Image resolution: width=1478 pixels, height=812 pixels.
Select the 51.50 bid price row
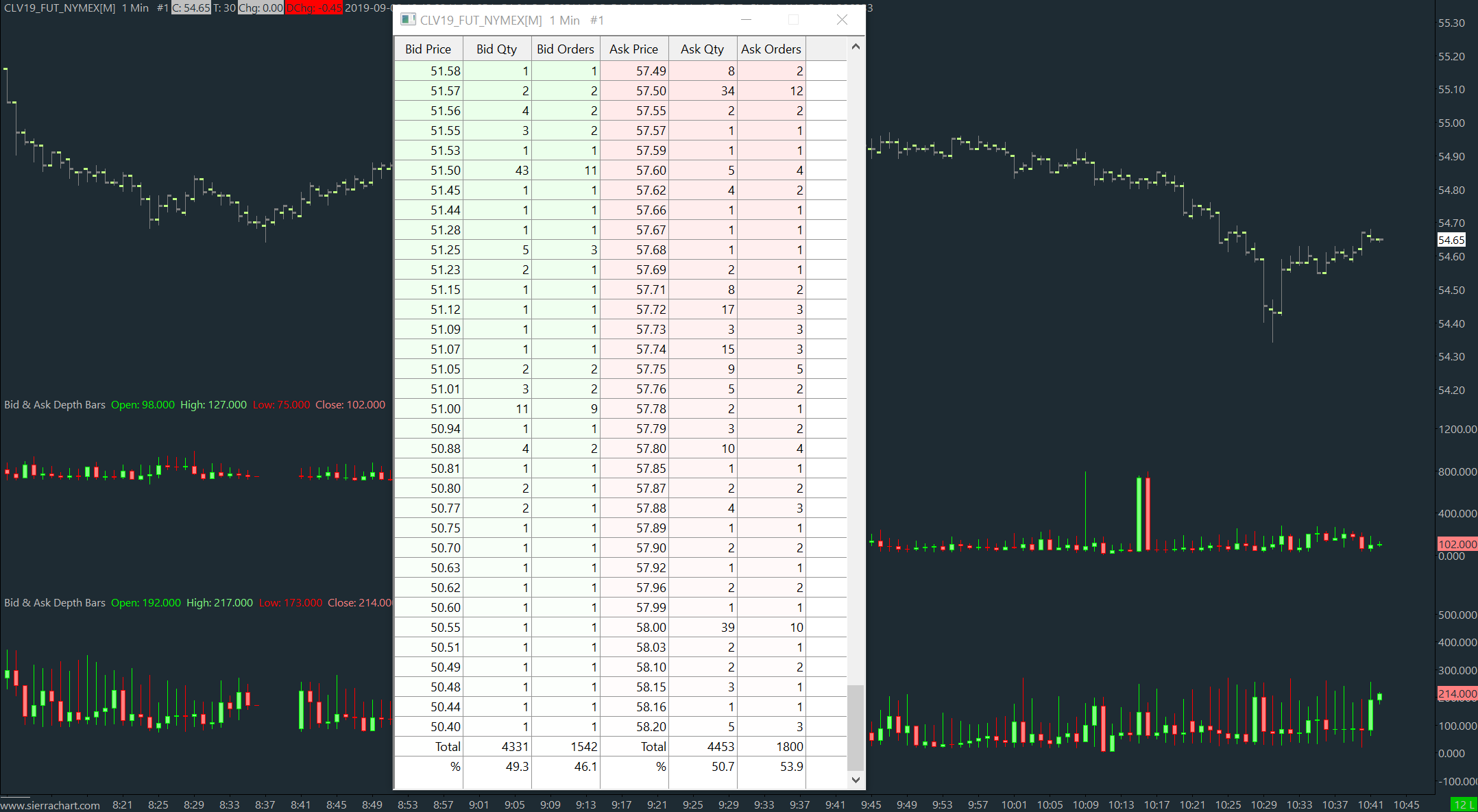[446, 171]
